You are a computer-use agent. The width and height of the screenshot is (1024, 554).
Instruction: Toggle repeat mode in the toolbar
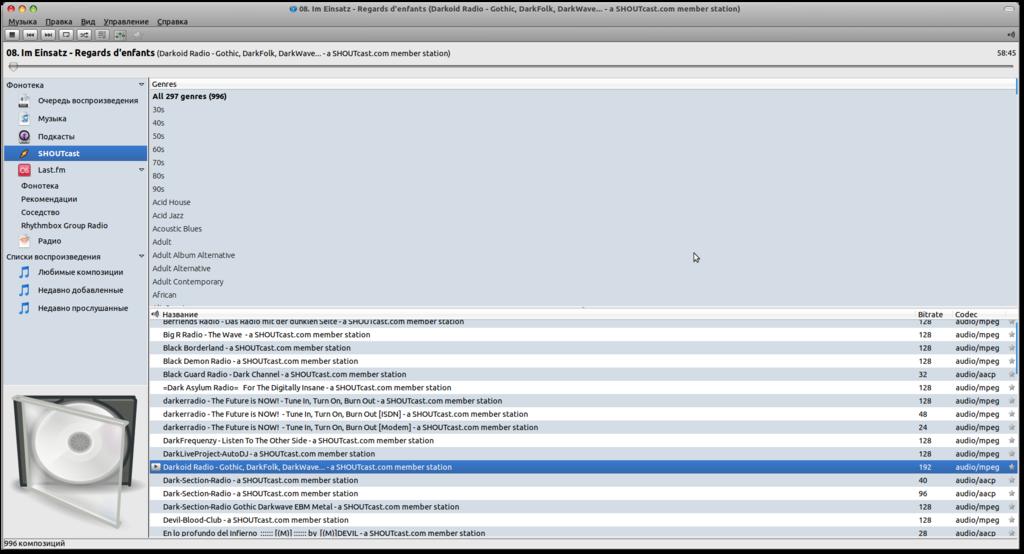66,35
